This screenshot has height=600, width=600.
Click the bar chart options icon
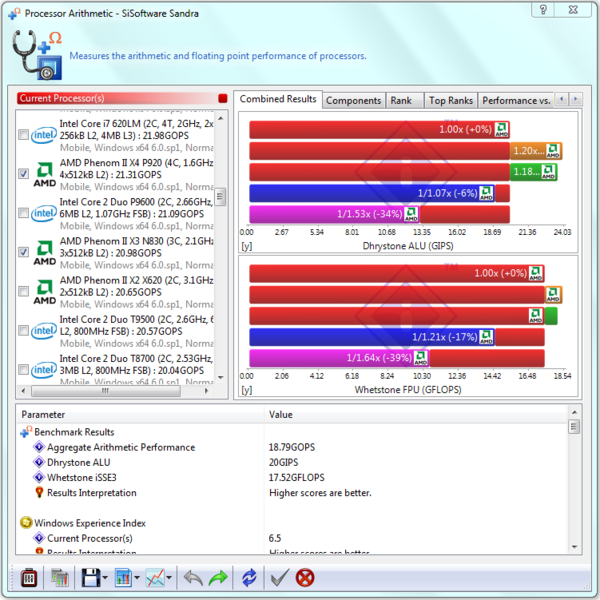tap(123, 577)
